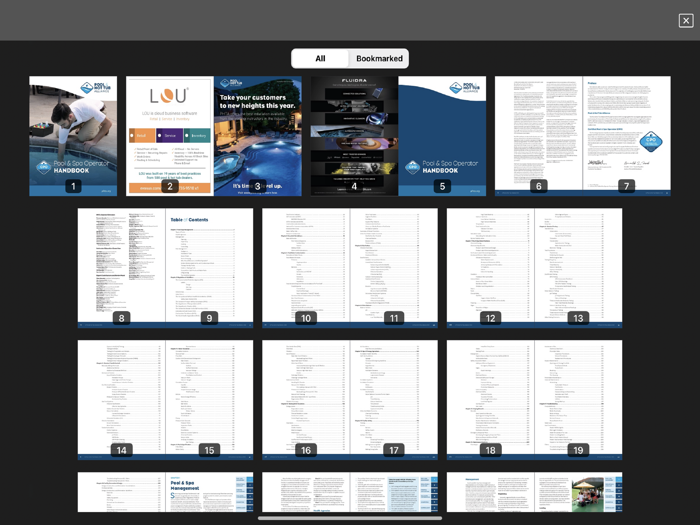Open page 1 handbook cover thumbnail
Image resolution: width=700 pixels, height=525 pixels.
pos(73,136)
